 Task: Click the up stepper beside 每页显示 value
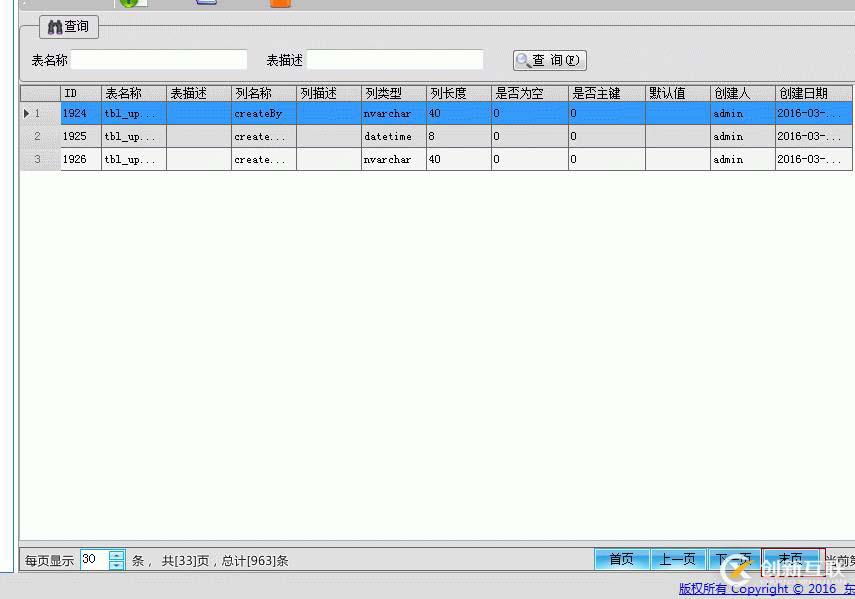[x=117, y=555]
